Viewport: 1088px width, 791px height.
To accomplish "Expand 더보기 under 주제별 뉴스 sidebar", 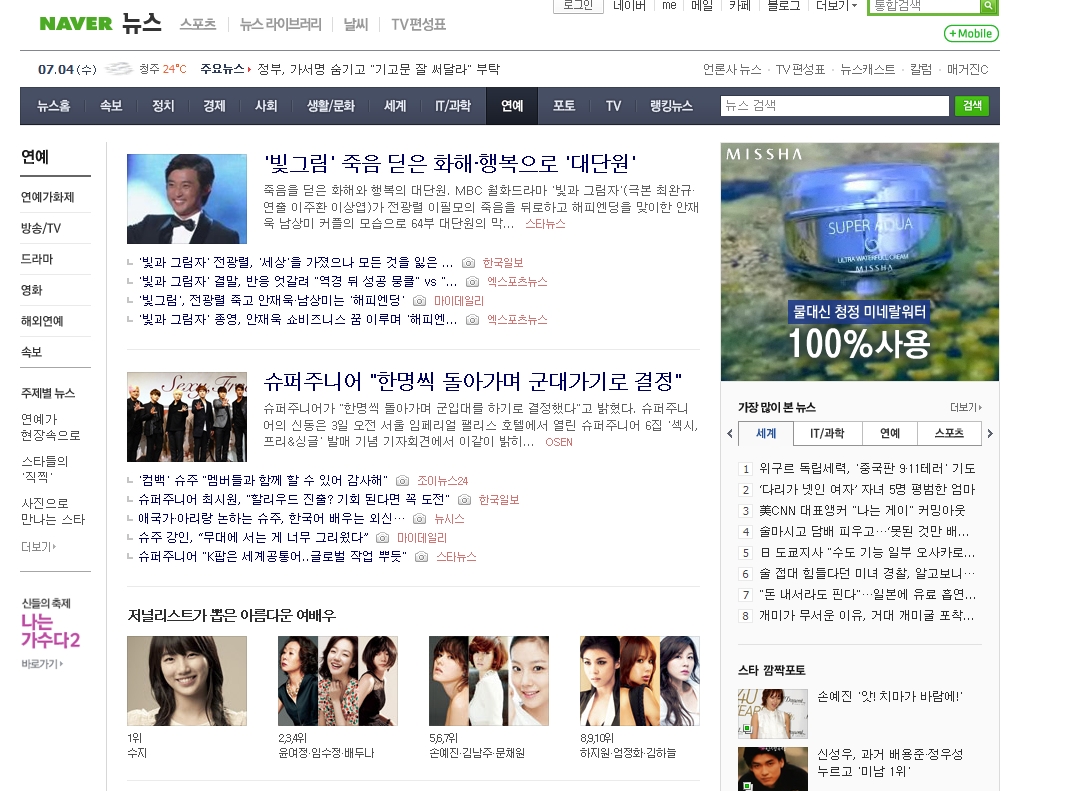I will coord(38,547).
